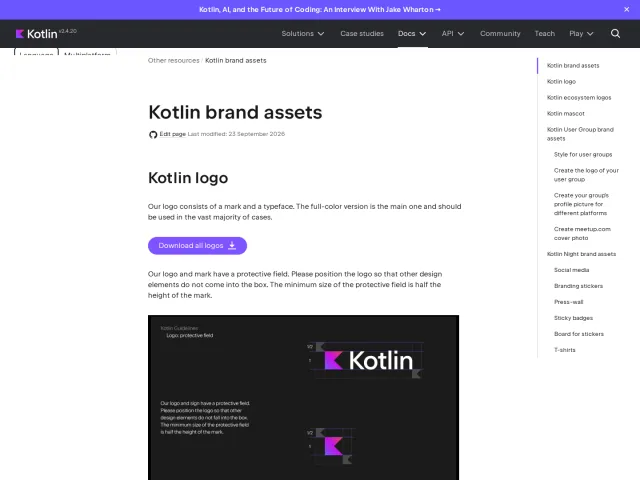Open the Jake Wharton interview banner link
640x480 pixels.
pos(320,9)
